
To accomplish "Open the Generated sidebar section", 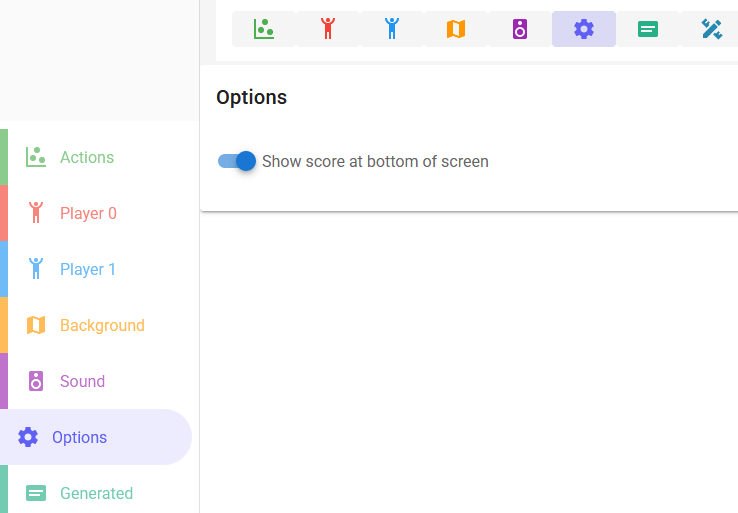I will (x=96, y=493).
